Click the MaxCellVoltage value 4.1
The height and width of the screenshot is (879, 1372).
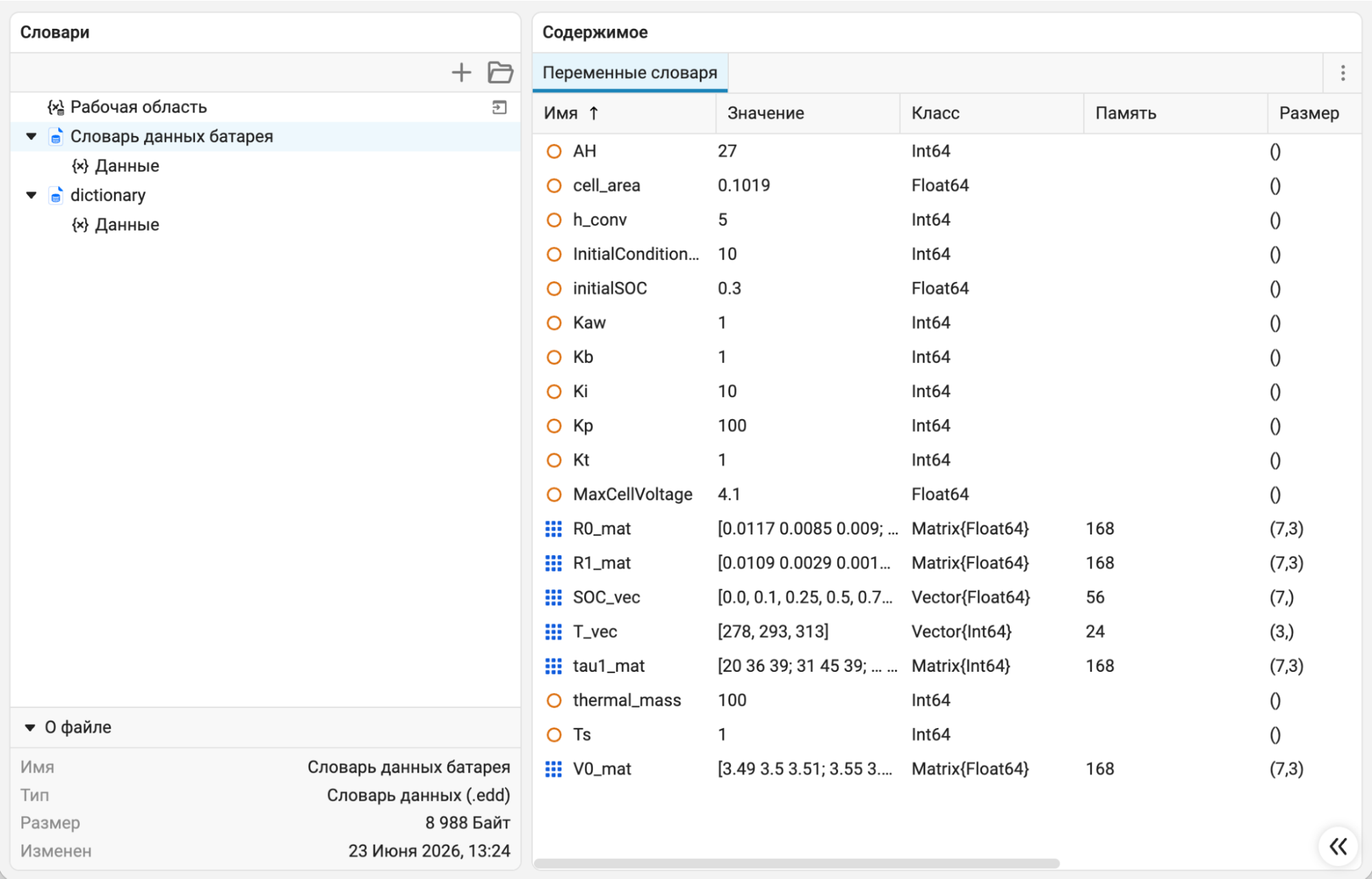729,494
